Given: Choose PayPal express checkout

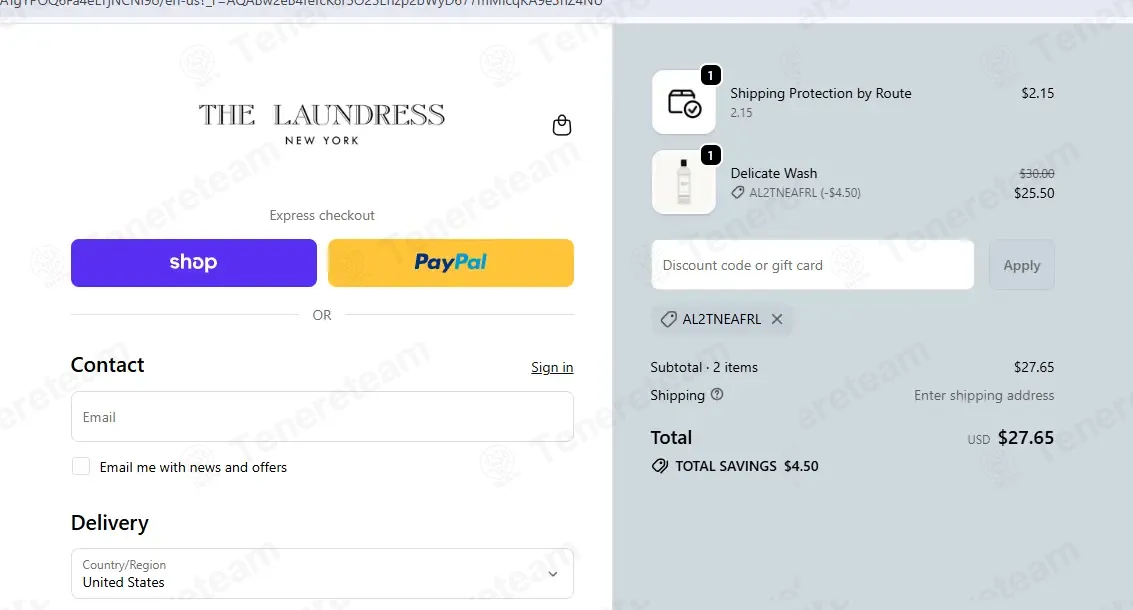Looking at the screenshot, I should tap(451, 263).
